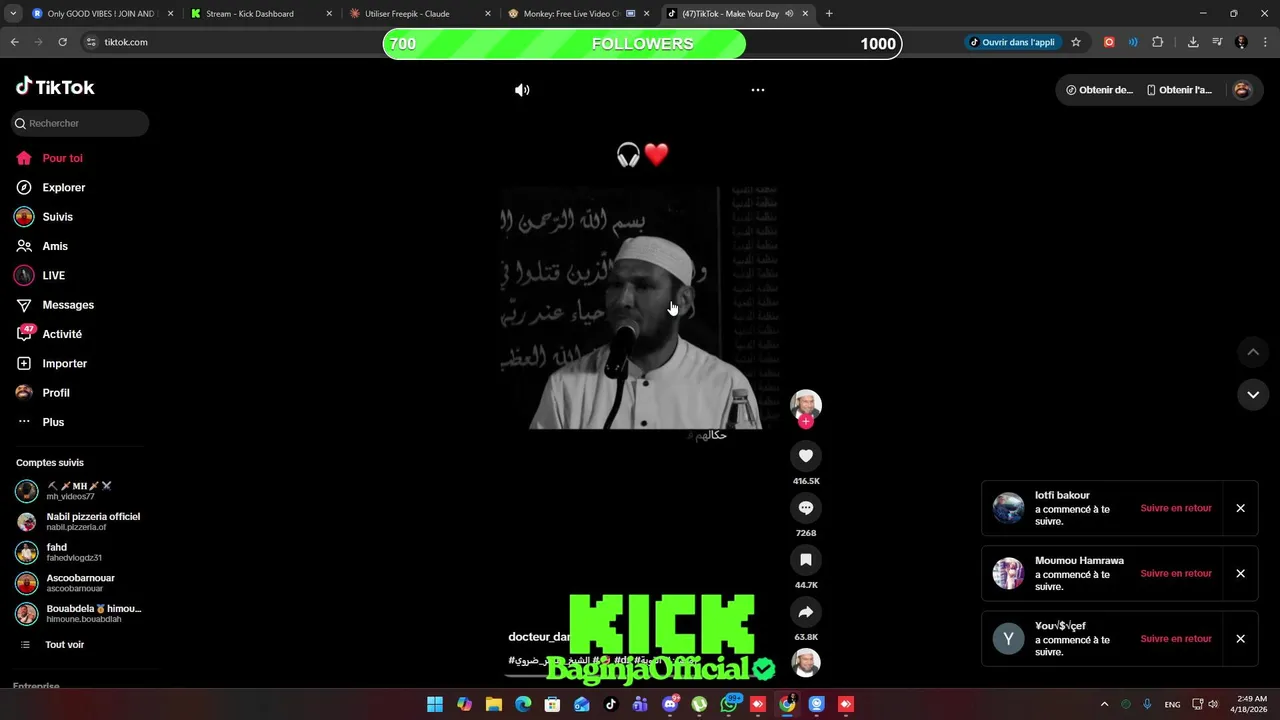Open followed account Bouabdela himoune

pos(78,614)
